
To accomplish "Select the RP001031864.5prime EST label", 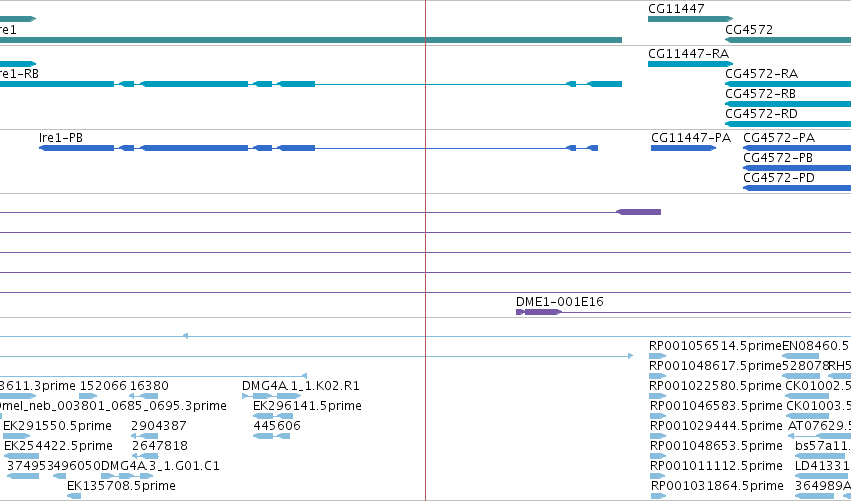I will tap(717, 485).
